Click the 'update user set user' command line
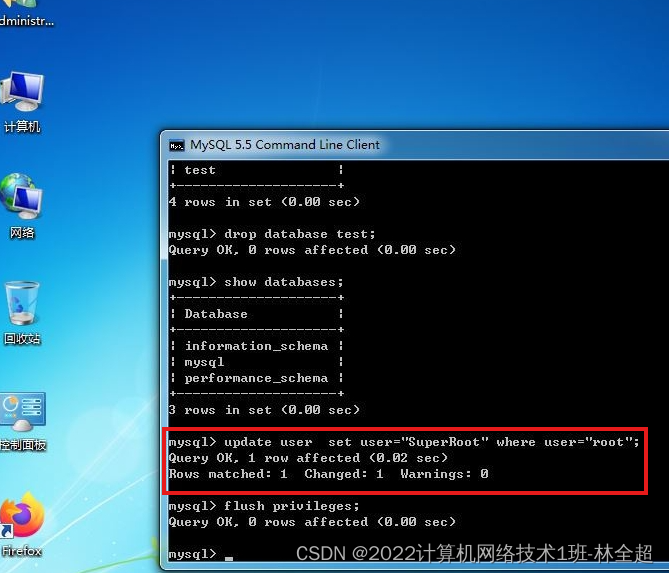 tap(404, 442)
